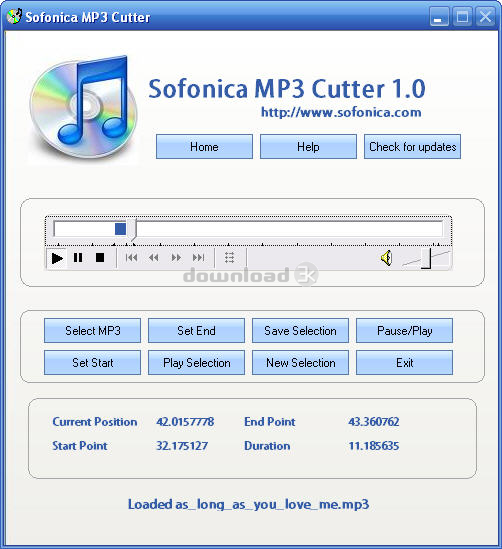The height and width of the screenshot is (549, 502).
Task: Click the play icon in the media toolbar
Action: (57, 258)
